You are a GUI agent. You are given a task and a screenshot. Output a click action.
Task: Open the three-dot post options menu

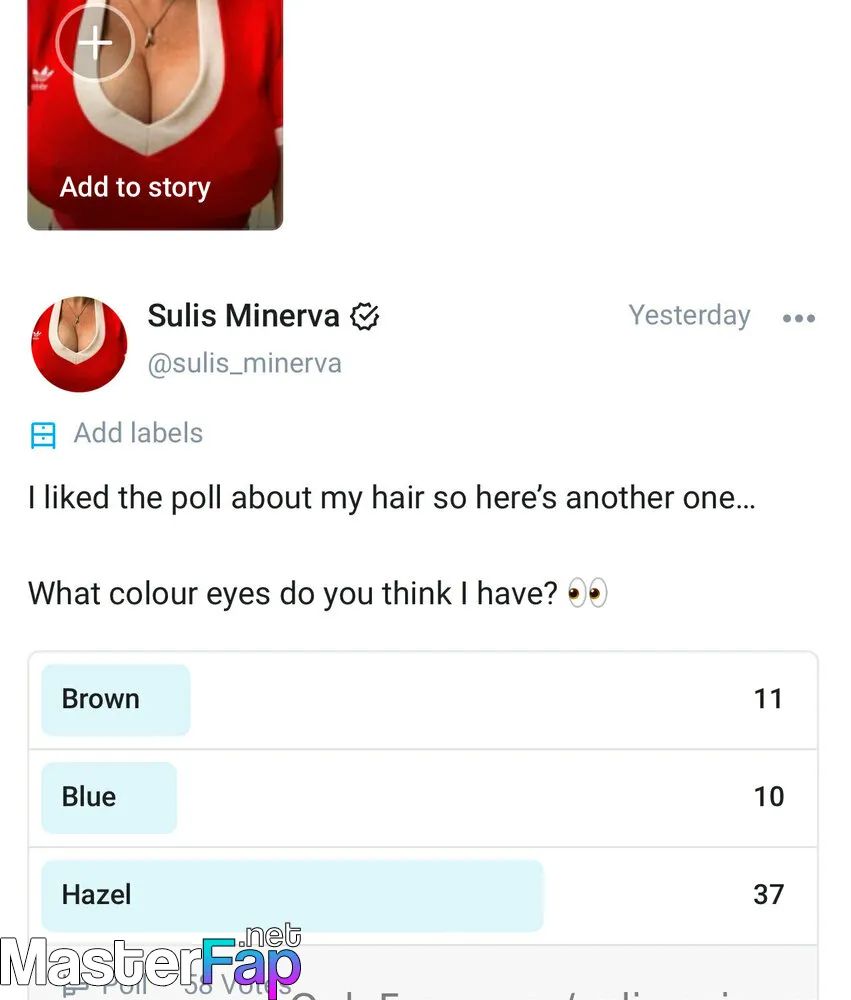799,318
